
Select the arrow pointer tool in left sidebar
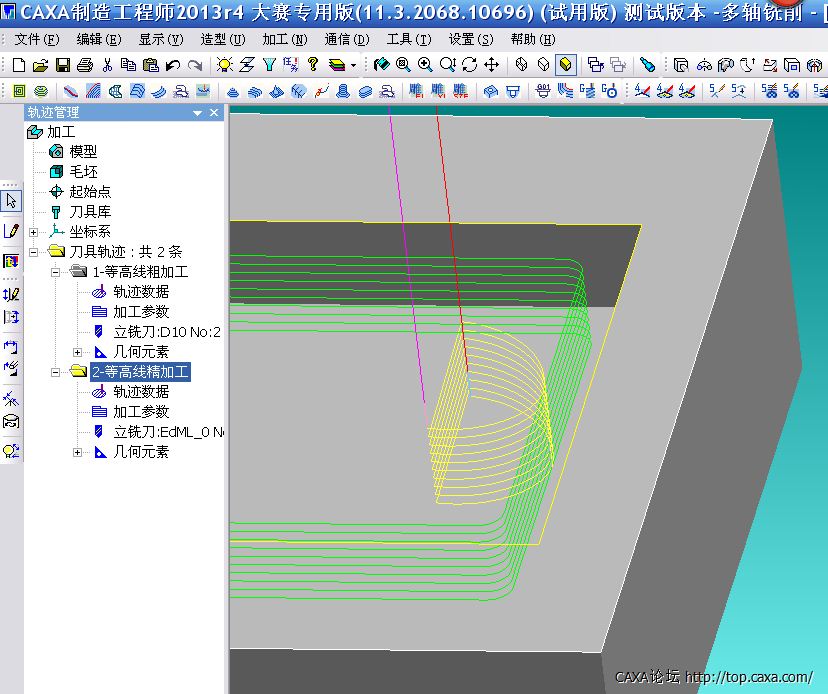(11, 201)
